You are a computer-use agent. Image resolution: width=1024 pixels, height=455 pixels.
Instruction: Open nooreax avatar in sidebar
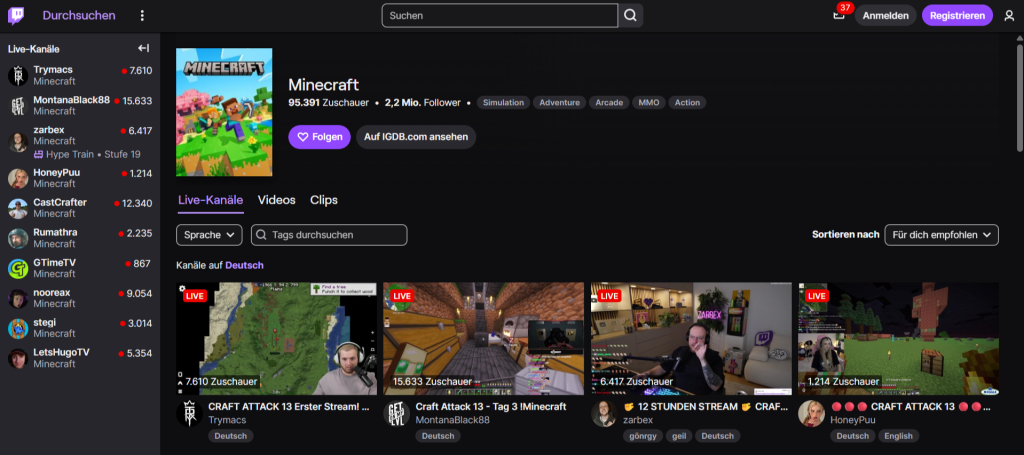(x=18, y=298)
